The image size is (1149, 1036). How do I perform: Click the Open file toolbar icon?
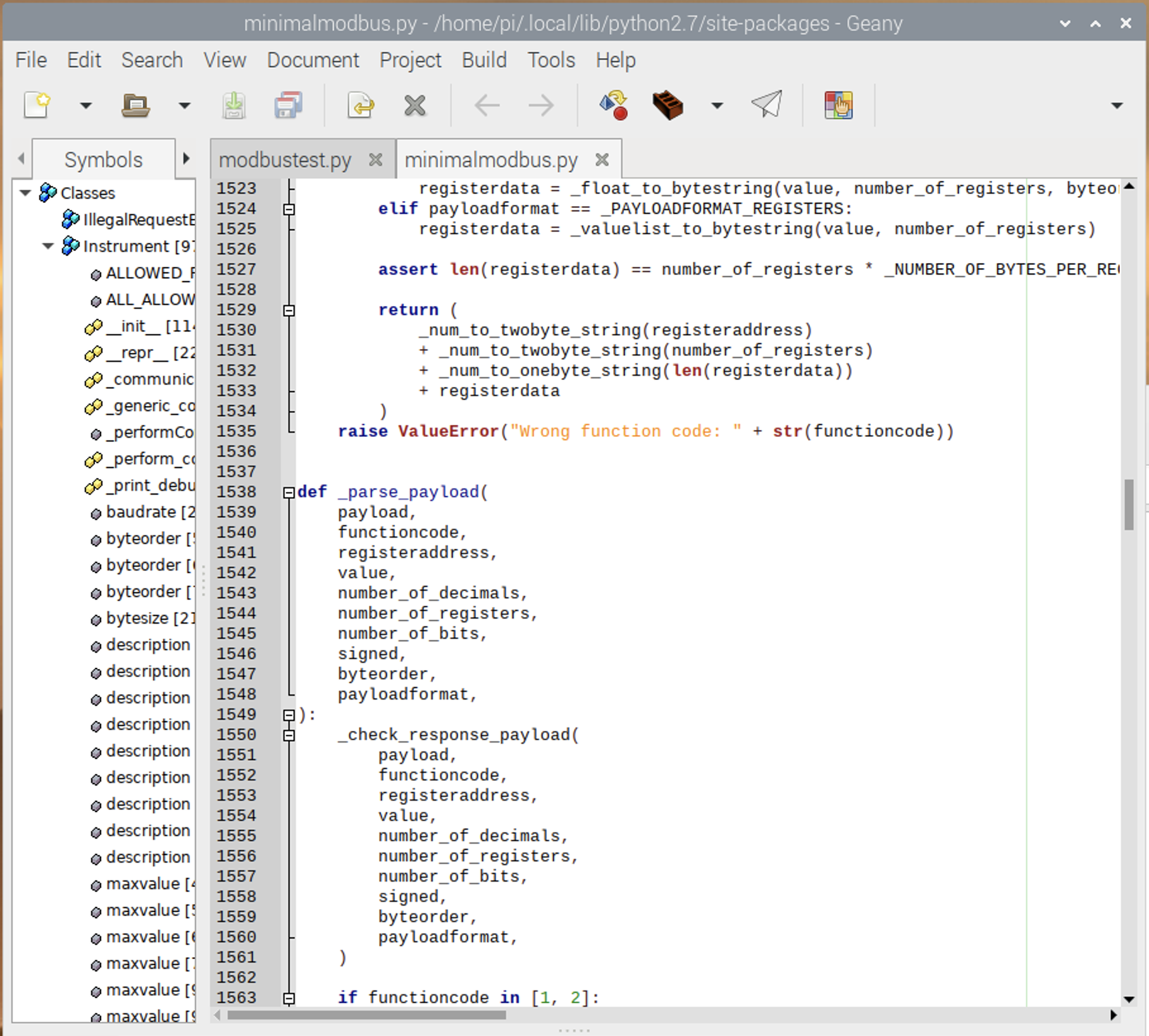point(135,105)
